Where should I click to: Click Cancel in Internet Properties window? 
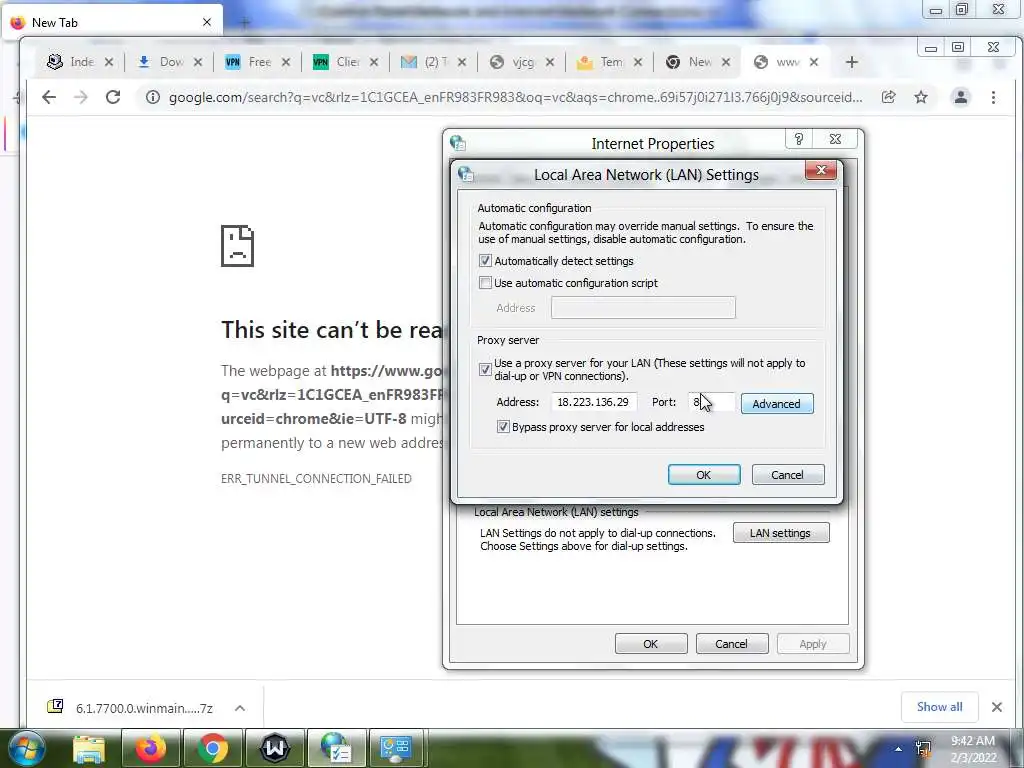[731, 644]
